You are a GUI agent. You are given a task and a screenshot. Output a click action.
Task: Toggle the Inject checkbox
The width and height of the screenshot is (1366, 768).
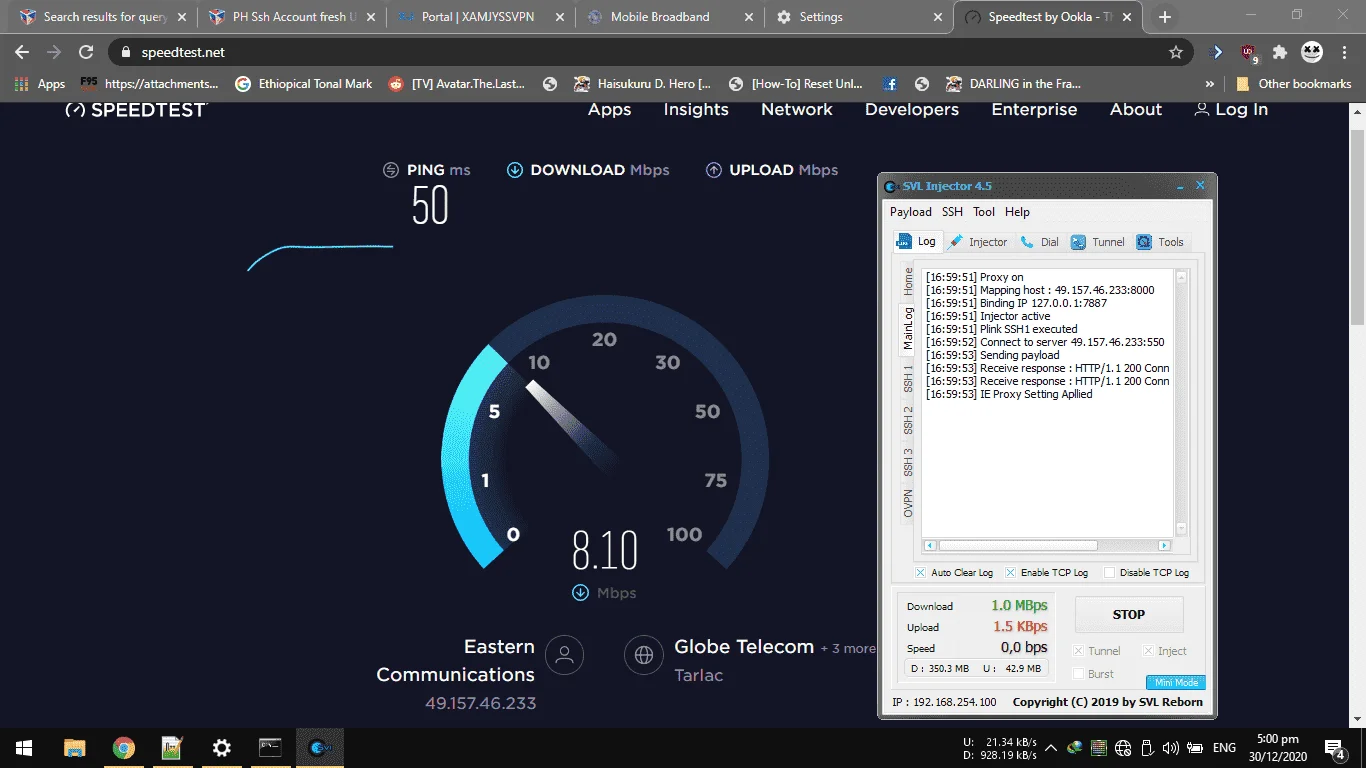click(1148, 651)
